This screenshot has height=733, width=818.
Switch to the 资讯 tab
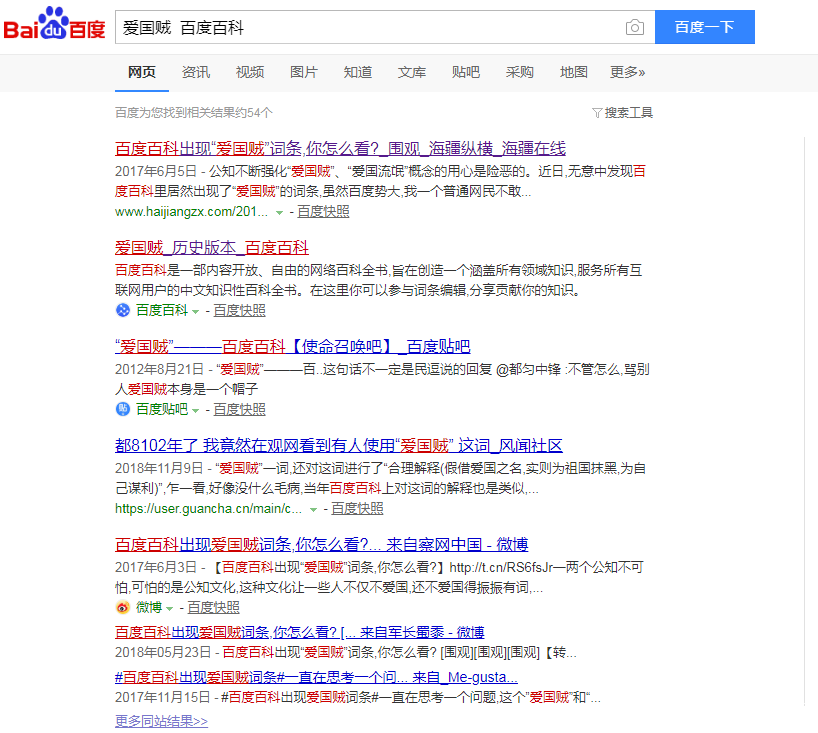click(196, 72)
